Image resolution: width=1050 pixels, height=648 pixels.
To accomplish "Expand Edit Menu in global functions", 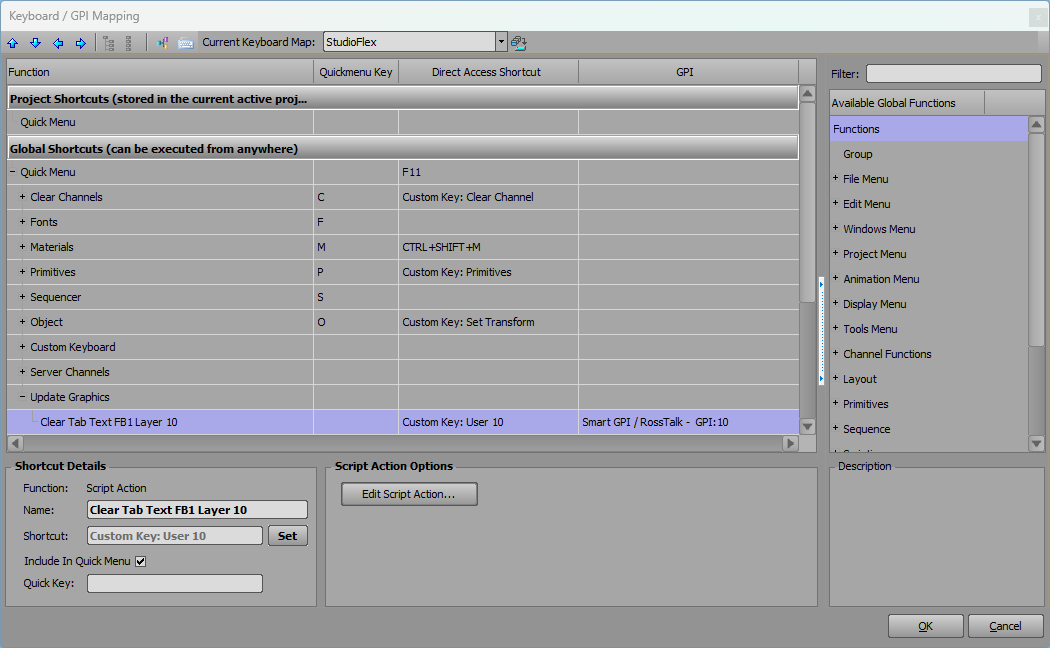I will [x=835, y=203].
